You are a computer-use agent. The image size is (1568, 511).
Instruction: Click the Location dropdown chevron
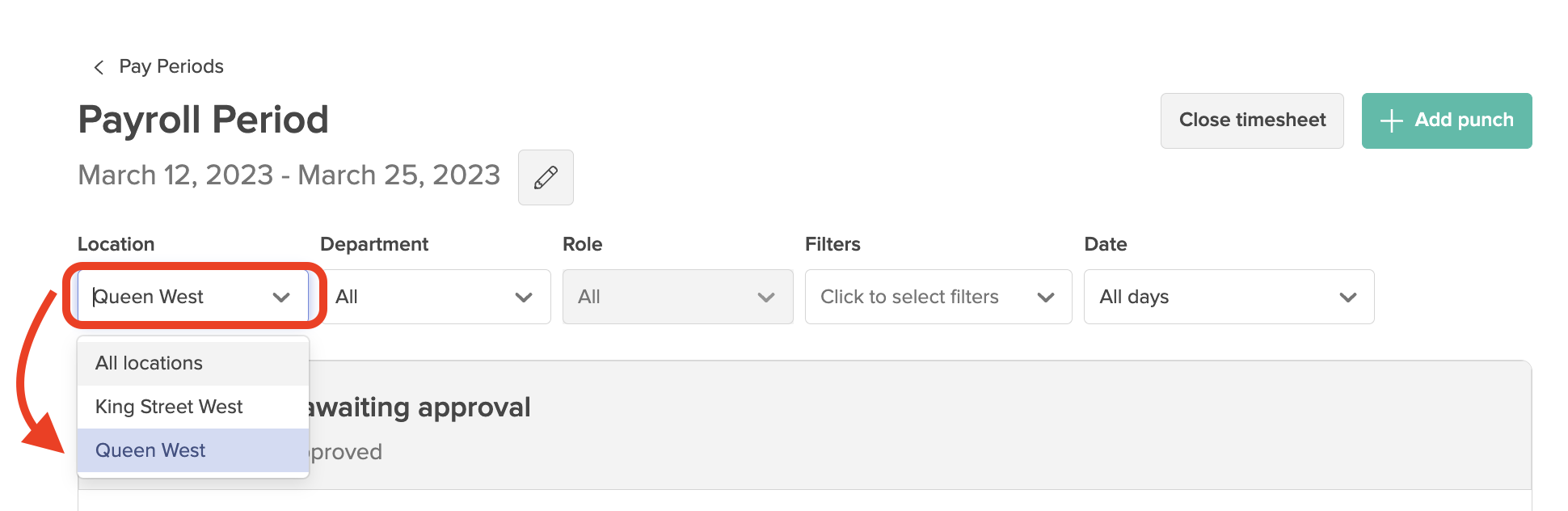pyautogui.click(x=281, y=297)
